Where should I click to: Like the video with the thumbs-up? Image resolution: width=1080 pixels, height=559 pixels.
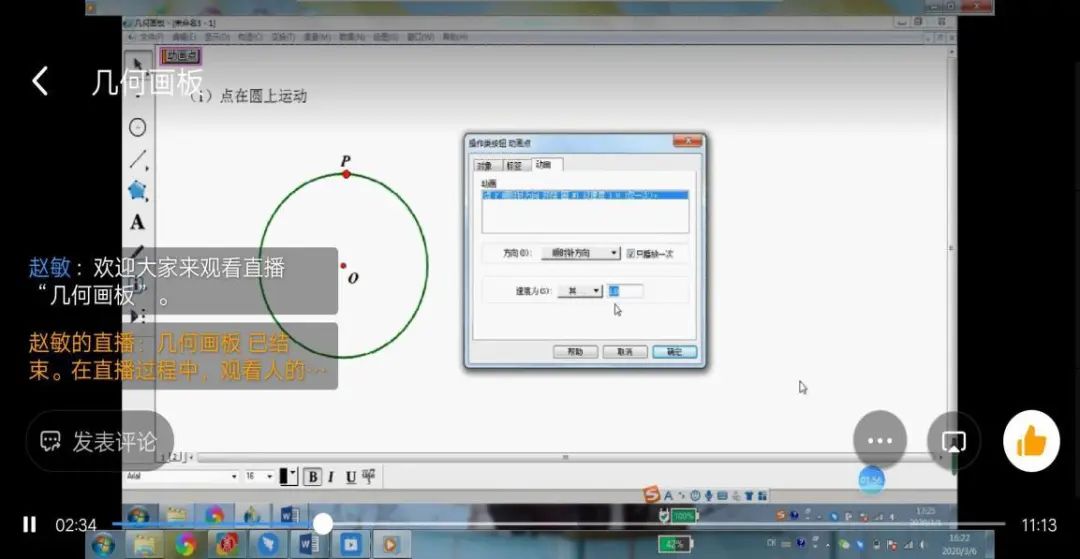click(1031, 441)
